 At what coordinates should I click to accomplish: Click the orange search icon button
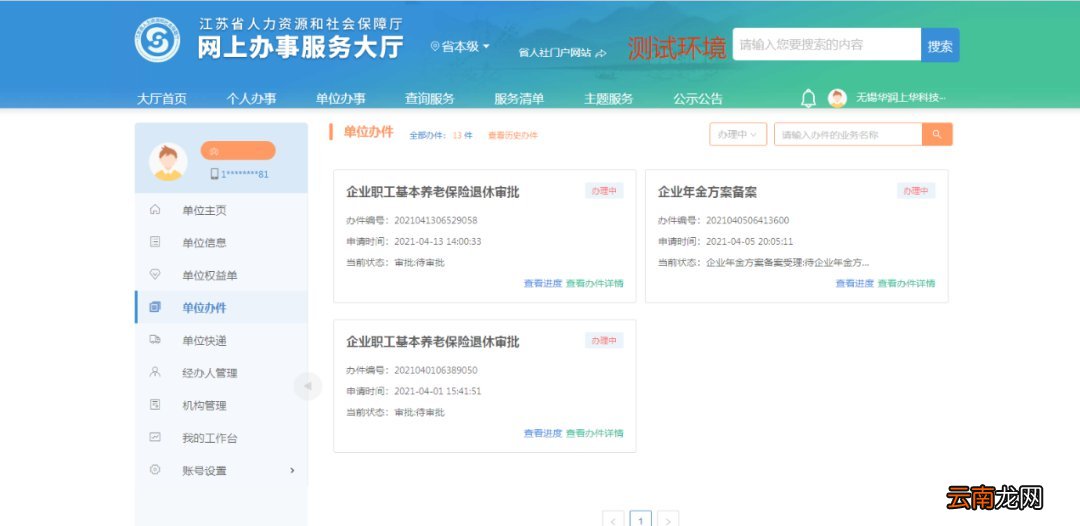[937, 134]
